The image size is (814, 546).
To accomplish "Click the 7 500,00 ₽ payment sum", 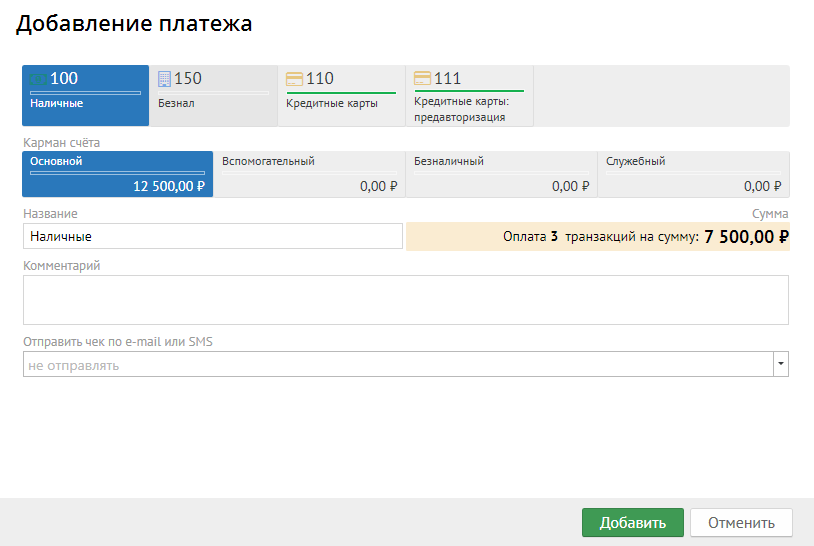I will 746,237.
